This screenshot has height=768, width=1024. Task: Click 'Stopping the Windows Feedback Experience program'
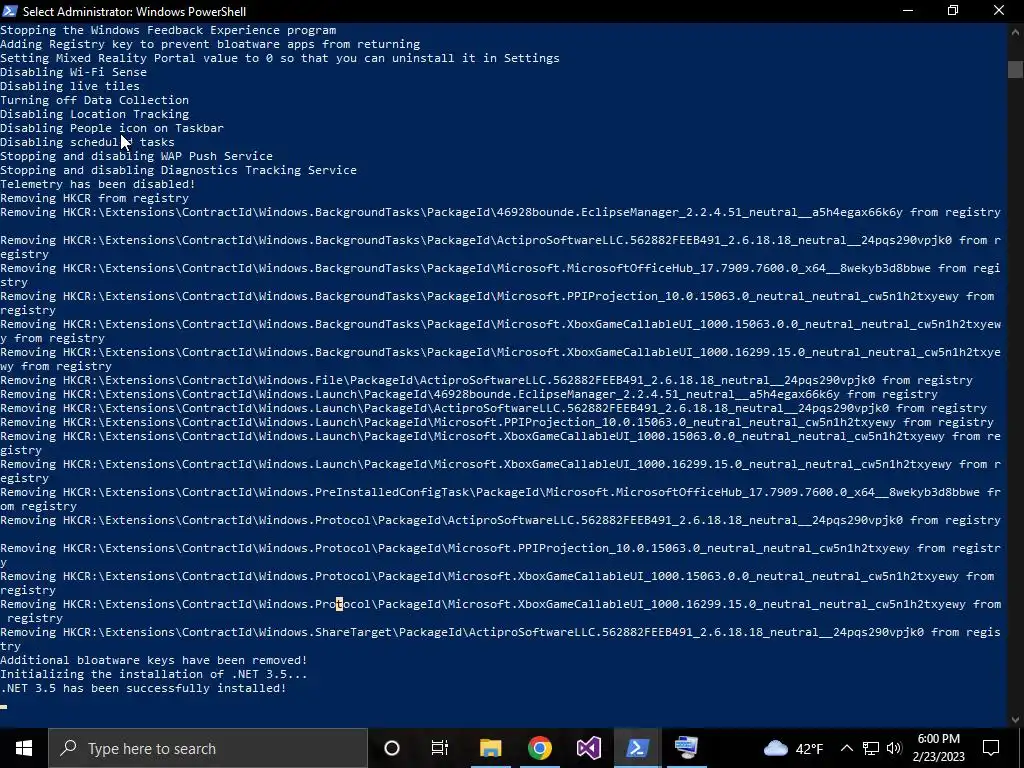pos(168,30)
